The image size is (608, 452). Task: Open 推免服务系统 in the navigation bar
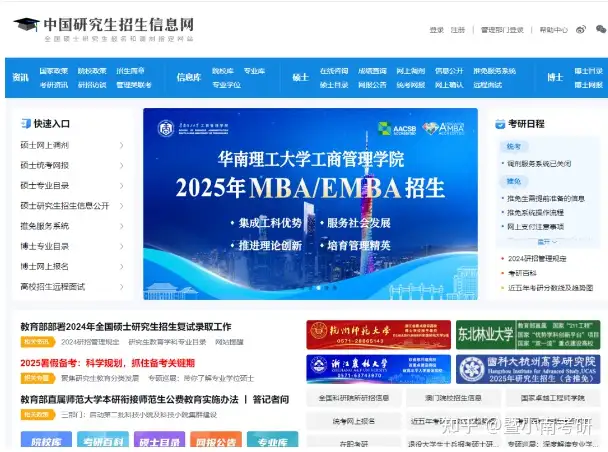click(494, 71)
